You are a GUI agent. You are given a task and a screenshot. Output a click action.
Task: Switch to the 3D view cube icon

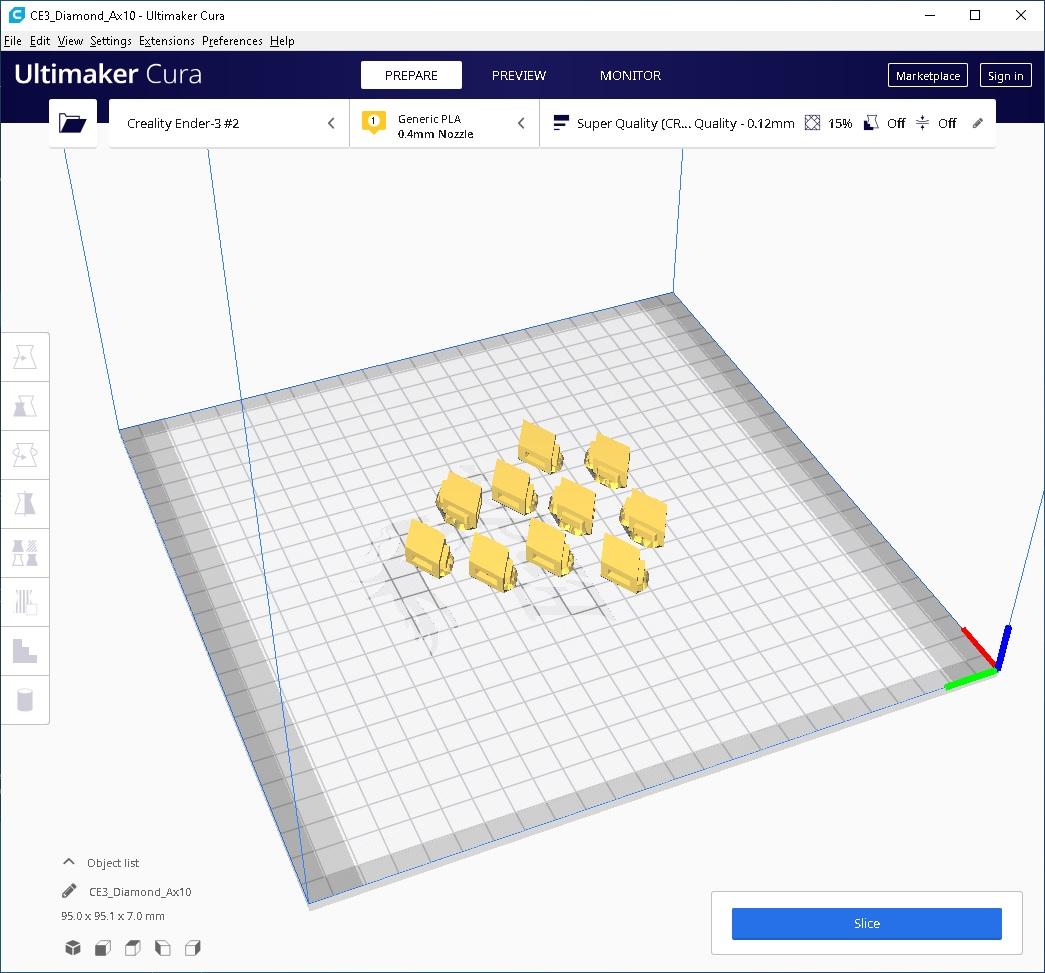72,947
